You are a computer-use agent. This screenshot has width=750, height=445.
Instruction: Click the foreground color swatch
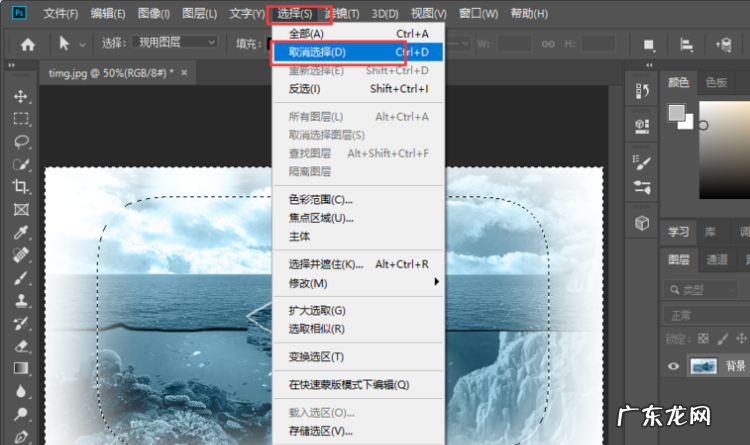(676, 113)
